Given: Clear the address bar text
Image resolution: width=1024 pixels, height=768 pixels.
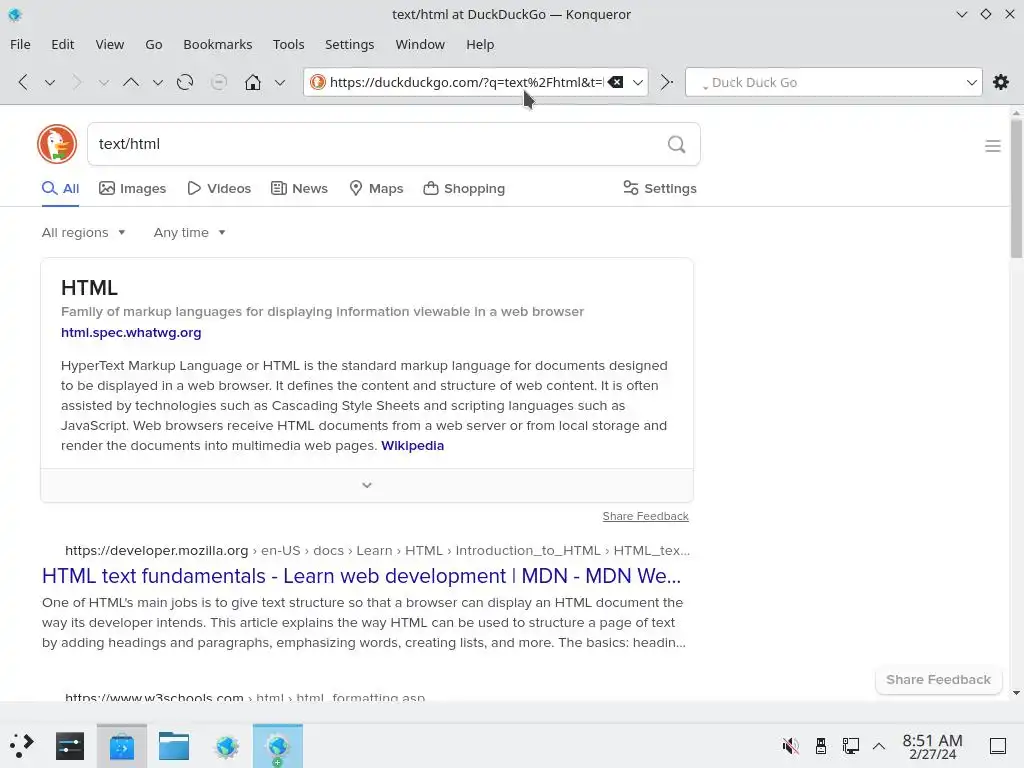Looking at the screenshot, I should pyautogui.click(x=615, y=82).
